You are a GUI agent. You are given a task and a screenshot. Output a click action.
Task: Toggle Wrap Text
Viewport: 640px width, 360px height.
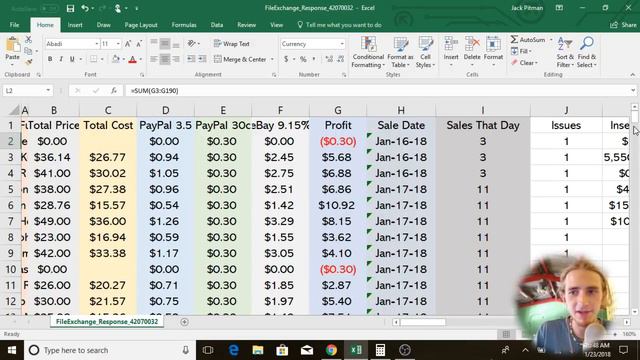(x=231, y=44)
